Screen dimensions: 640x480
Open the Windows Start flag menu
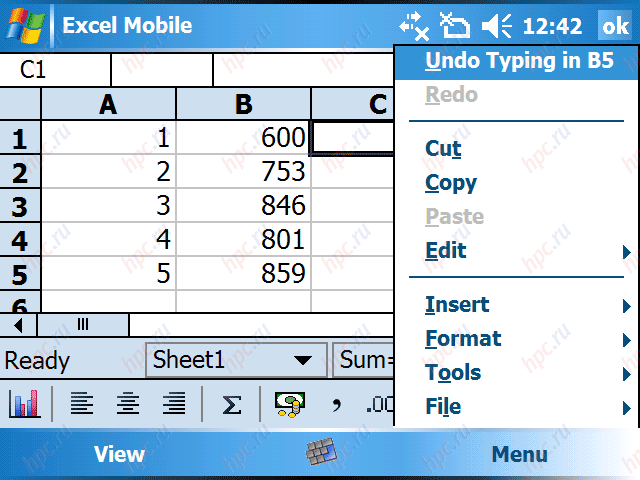[25, 25]
